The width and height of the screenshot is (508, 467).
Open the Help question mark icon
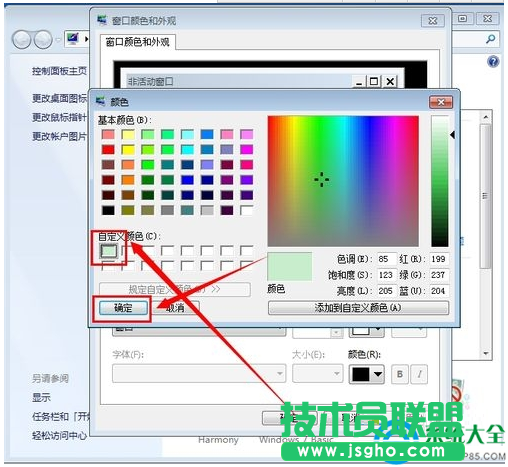493,62
